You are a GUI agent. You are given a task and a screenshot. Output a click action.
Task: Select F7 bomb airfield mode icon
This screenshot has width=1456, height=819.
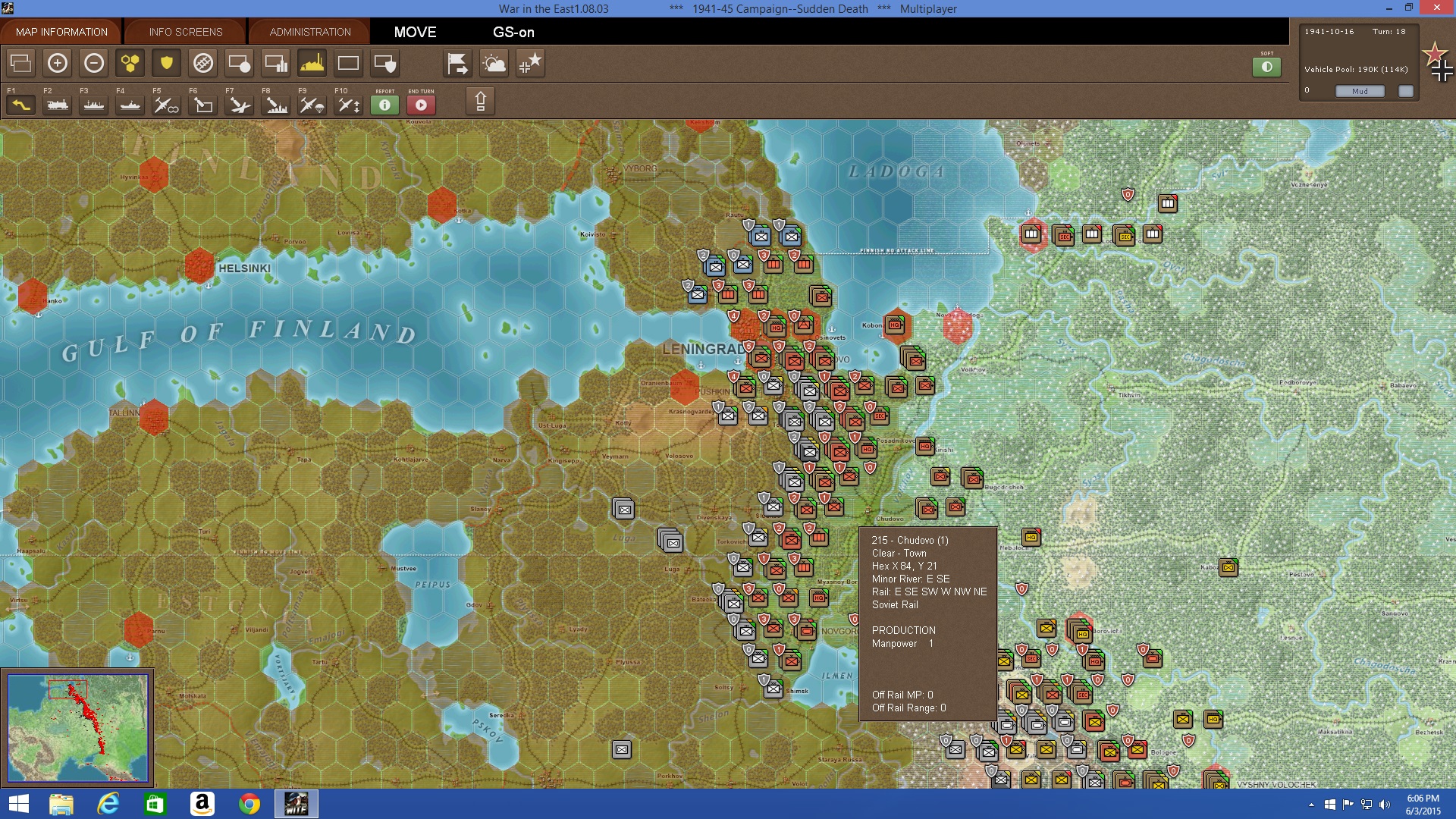(x=239, y=105)
